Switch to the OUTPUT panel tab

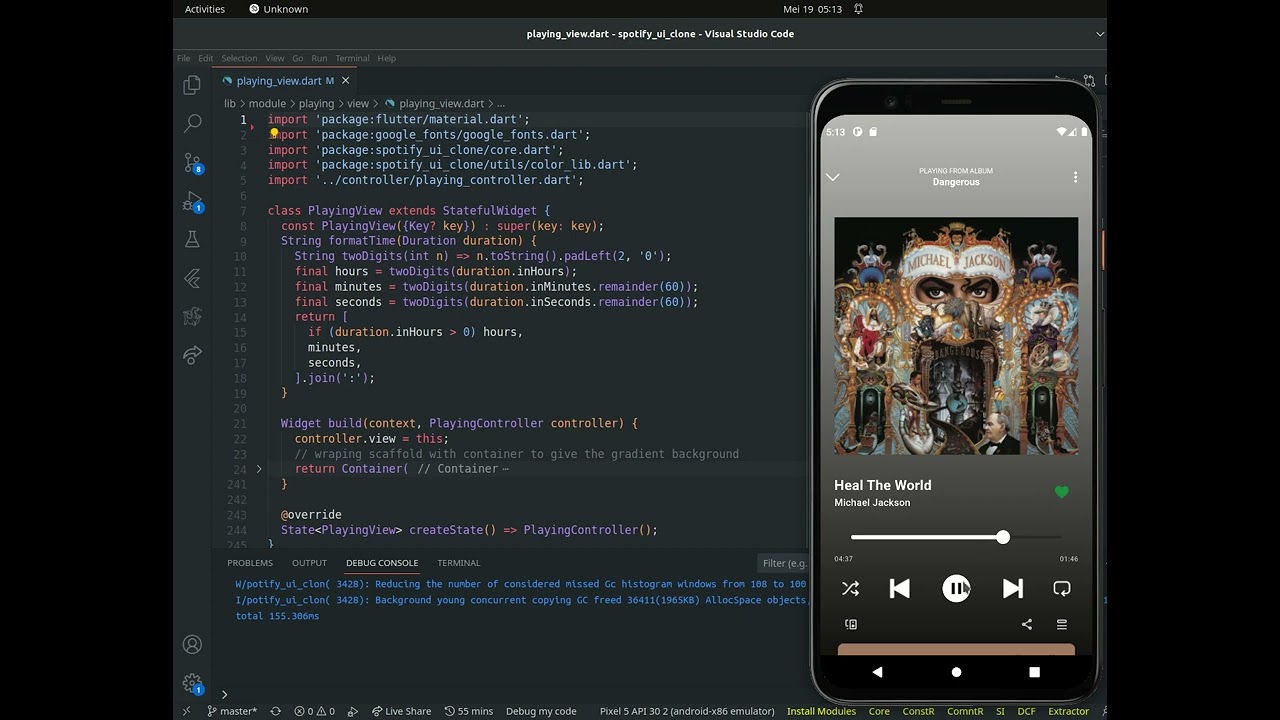pos(309,563)
